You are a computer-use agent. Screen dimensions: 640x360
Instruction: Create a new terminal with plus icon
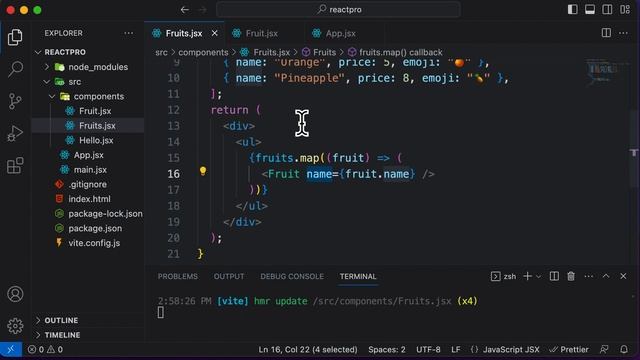pyautogui.click(x=527, y=276)
